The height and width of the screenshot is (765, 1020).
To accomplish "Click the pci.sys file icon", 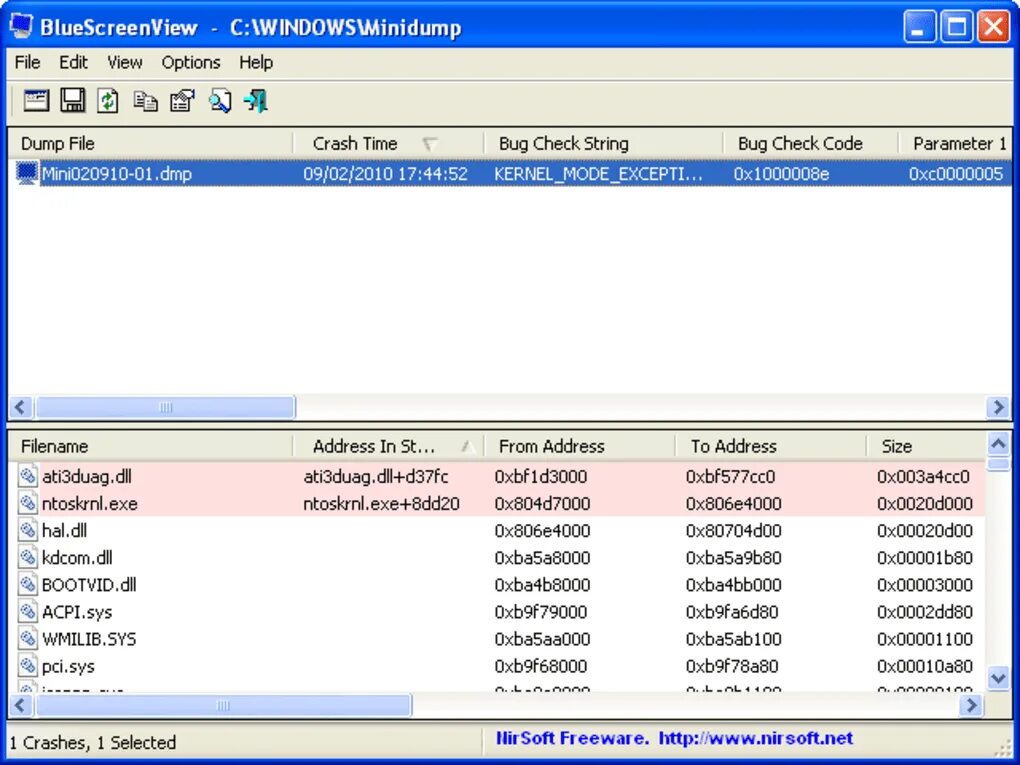I will coord(27,666).
